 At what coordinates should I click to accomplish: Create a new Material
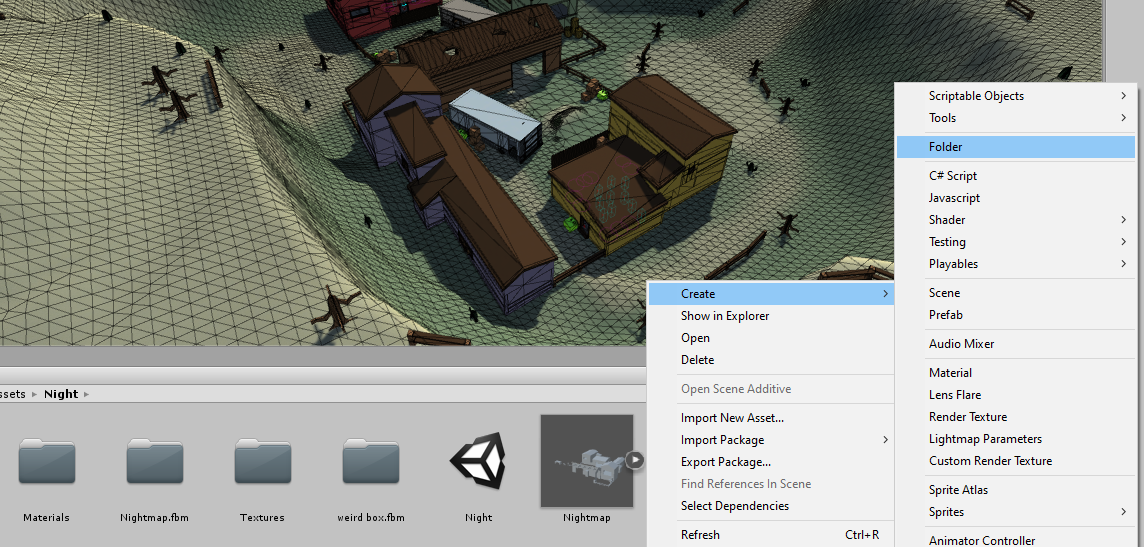click(x=1016, y=373)
